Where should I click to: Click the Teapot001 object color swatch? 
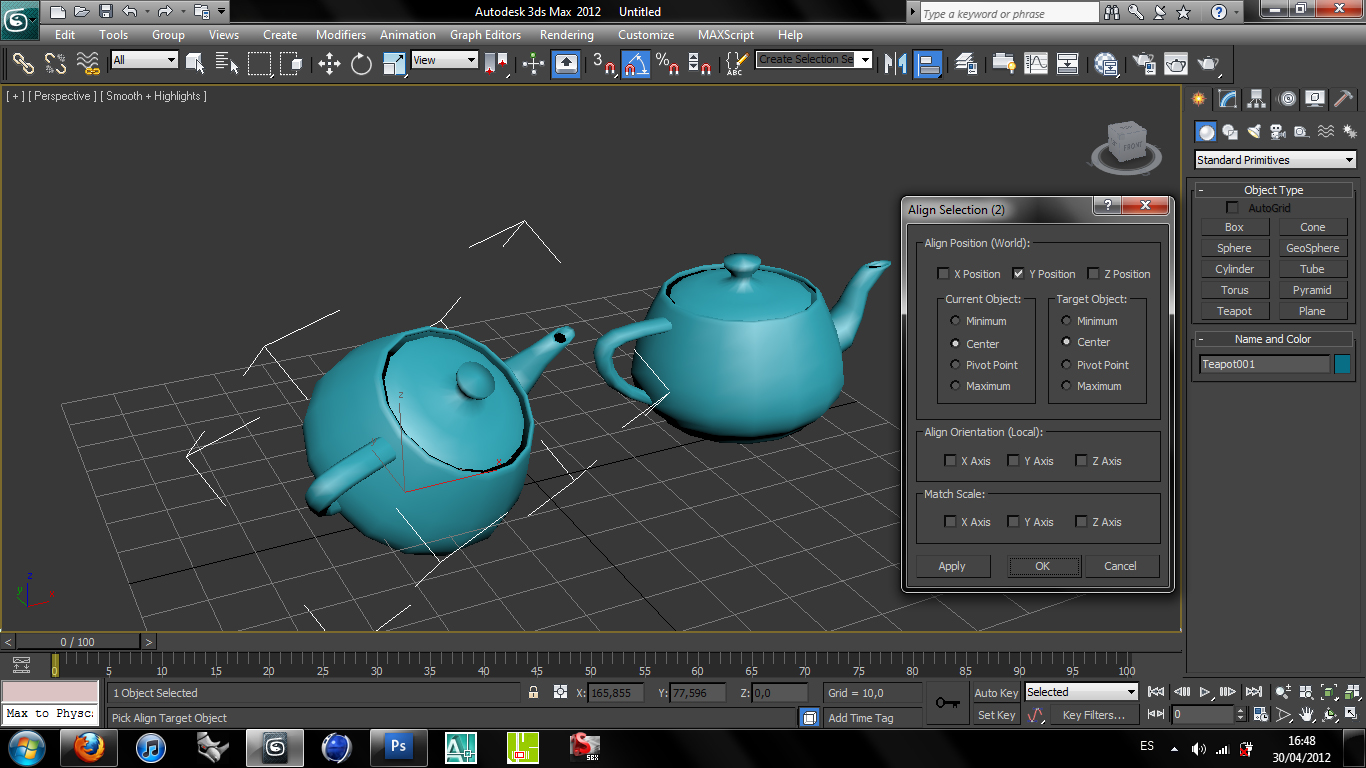tap(1342, 364)
